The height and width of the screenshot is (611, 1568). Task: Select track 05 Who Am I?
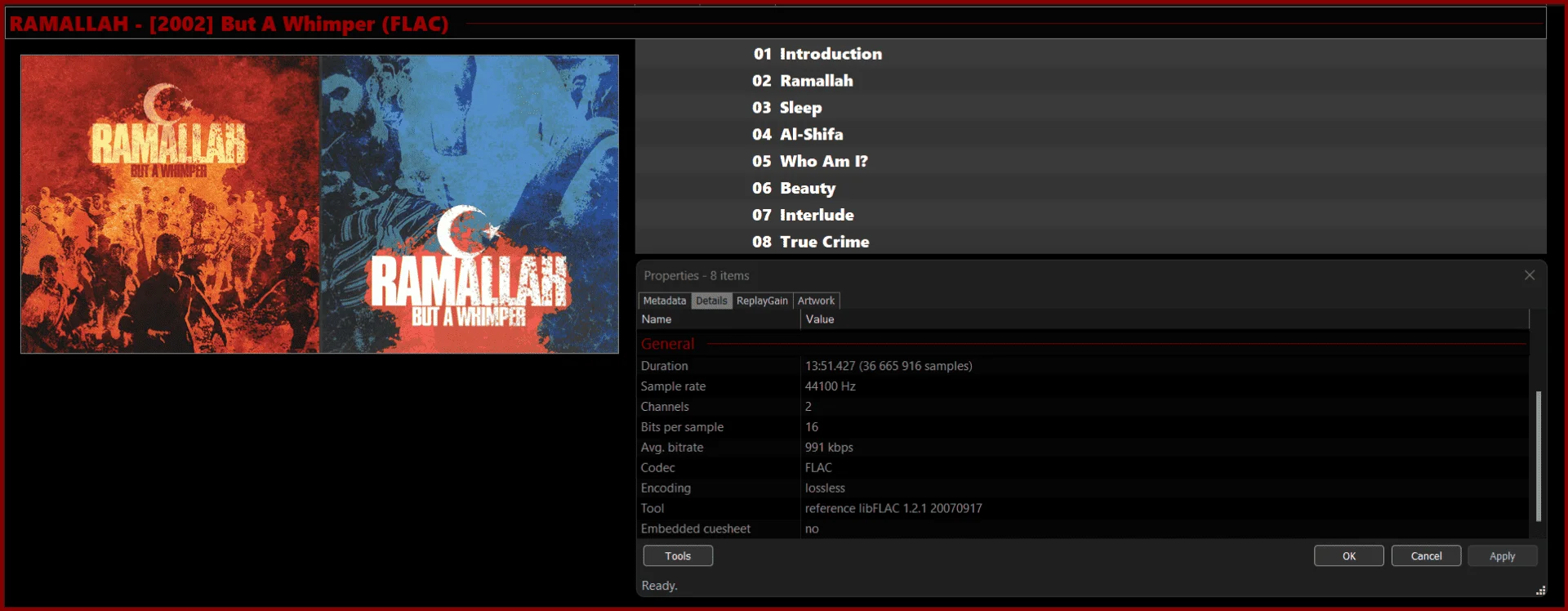pos(1091,162)
